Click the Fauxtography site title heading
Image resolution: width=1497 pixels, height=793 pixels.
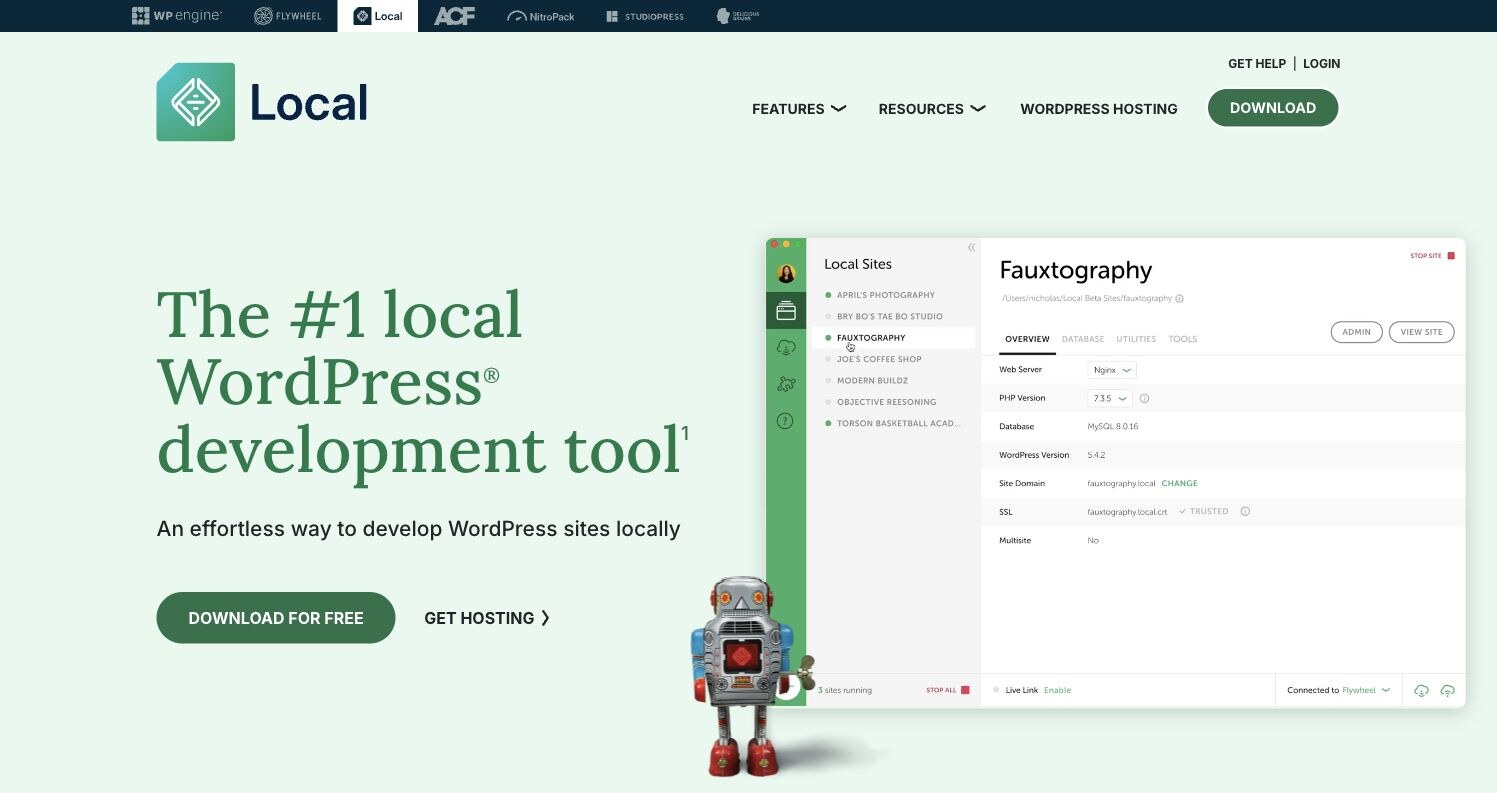(x=1076, y=270)
